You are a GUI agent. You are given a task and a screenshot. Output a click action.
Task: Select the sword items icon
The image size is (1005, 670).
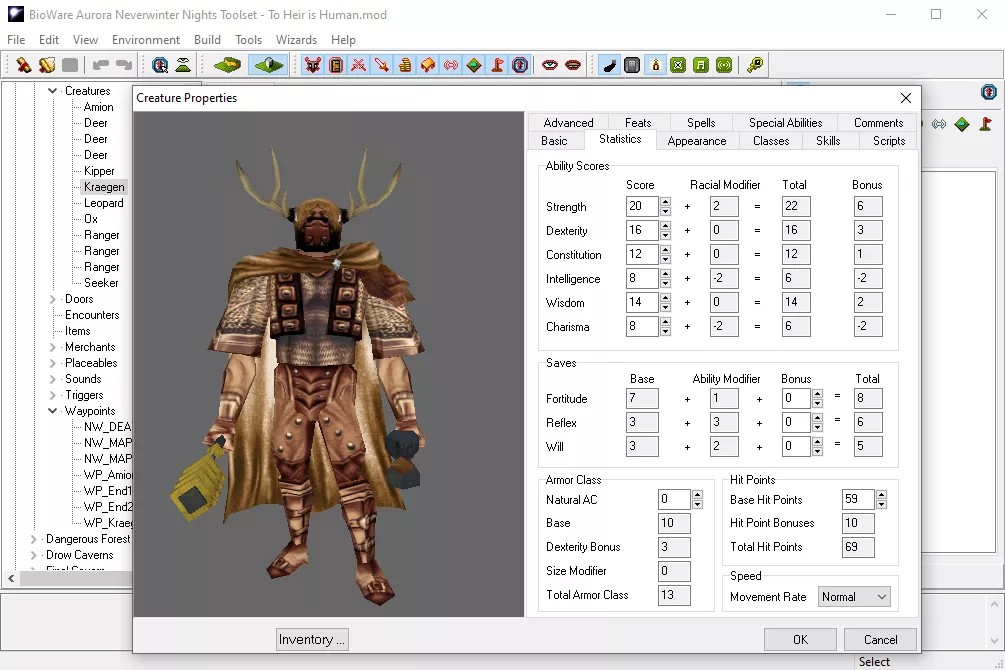(382, 65)
